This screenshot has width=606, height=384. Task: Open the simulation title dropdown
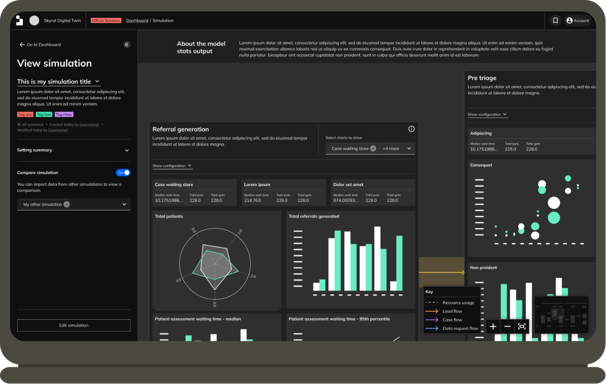pyautogui.click(x=58, y=82)
